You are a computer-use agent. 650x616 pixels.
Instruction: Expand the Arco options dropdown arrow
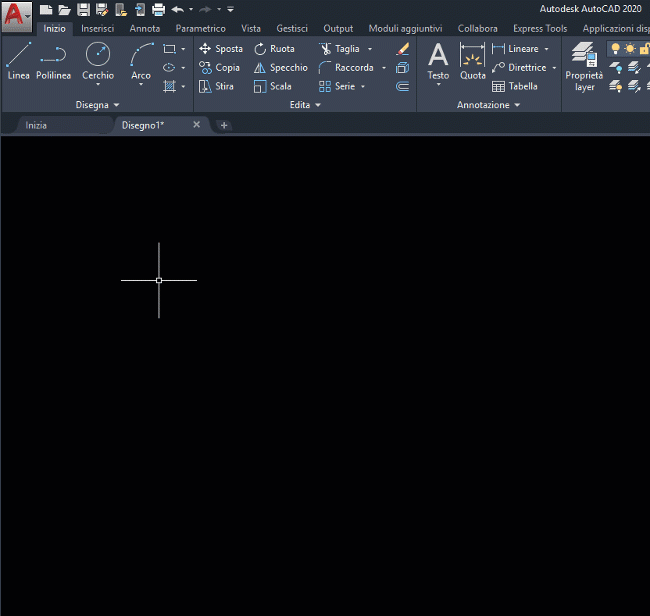click(x=141, y=85)
